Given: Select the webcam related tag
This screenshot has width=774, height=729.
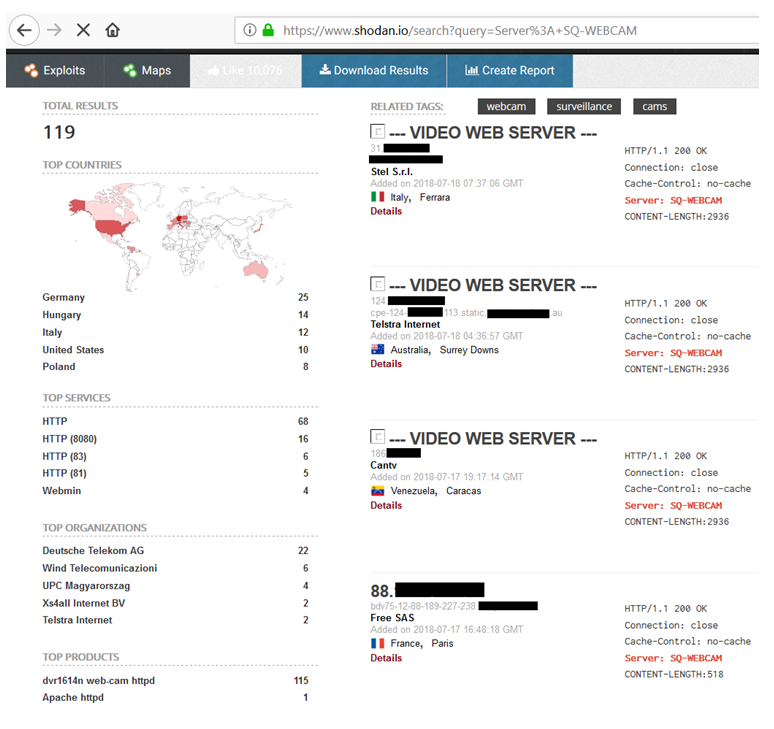Looking at the screenshot, I should [x=507, y=106].
